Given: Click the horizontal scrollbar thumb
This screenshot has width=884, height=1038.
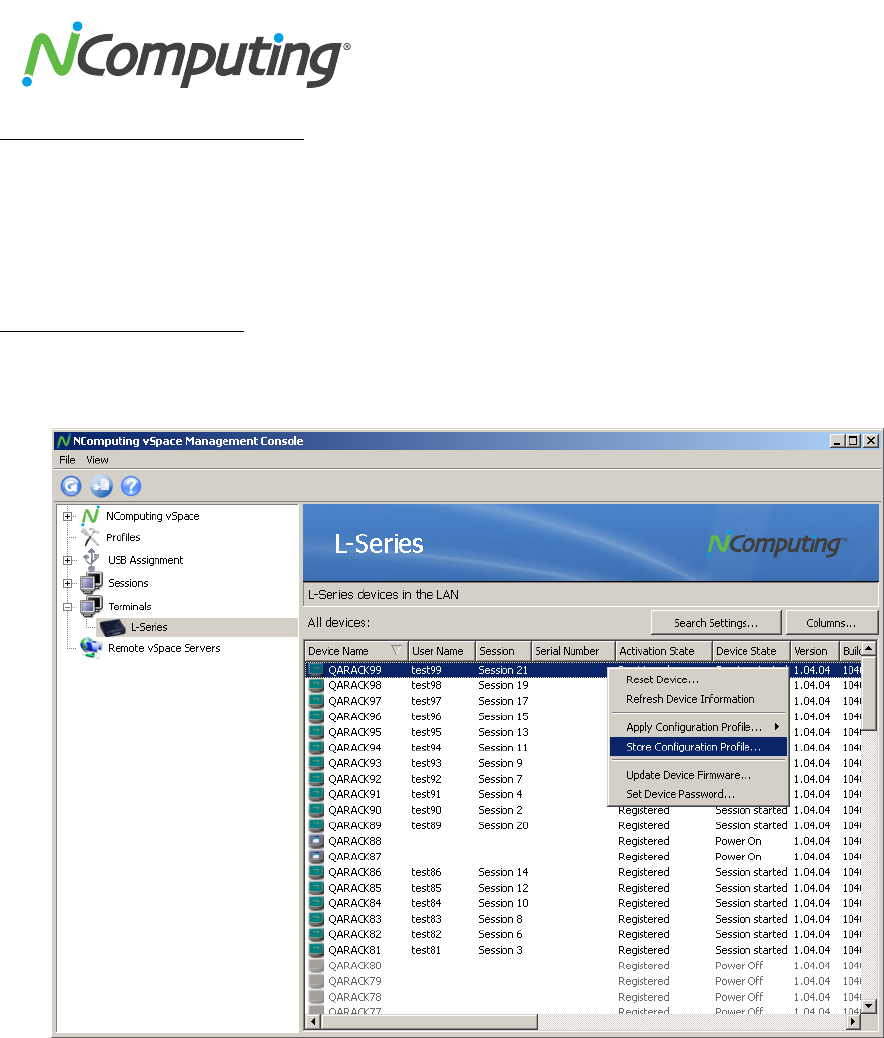Looking at the screenshot, I should [x=429, y=1021].
